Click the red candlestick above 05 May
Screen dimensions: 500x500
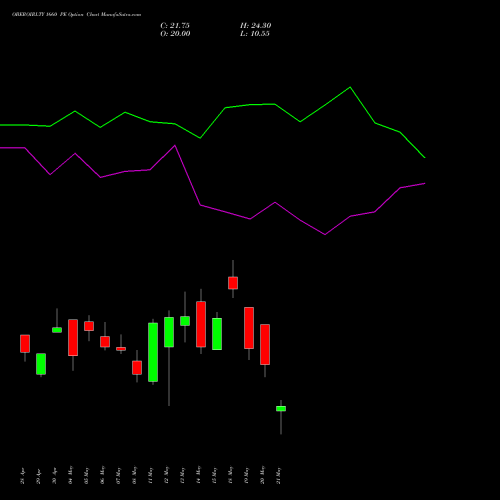pyautogui.click(x=89, y=326)
